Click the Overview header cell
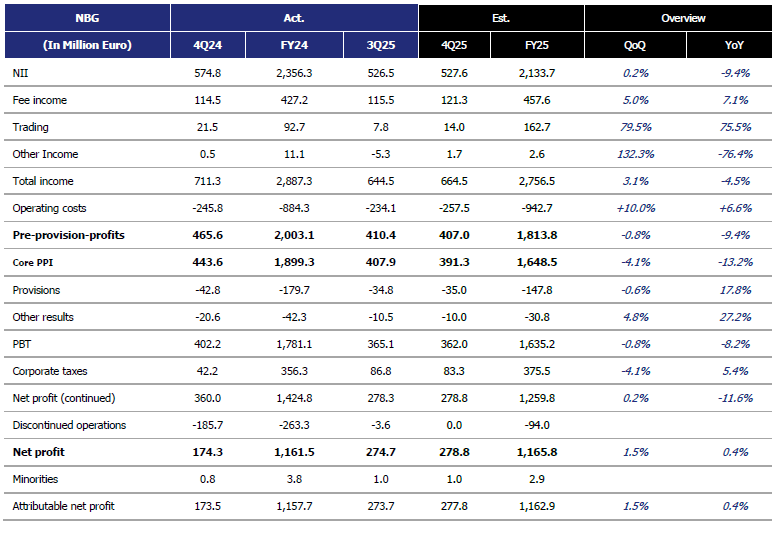The image size is (772, 534). point(683,18)
